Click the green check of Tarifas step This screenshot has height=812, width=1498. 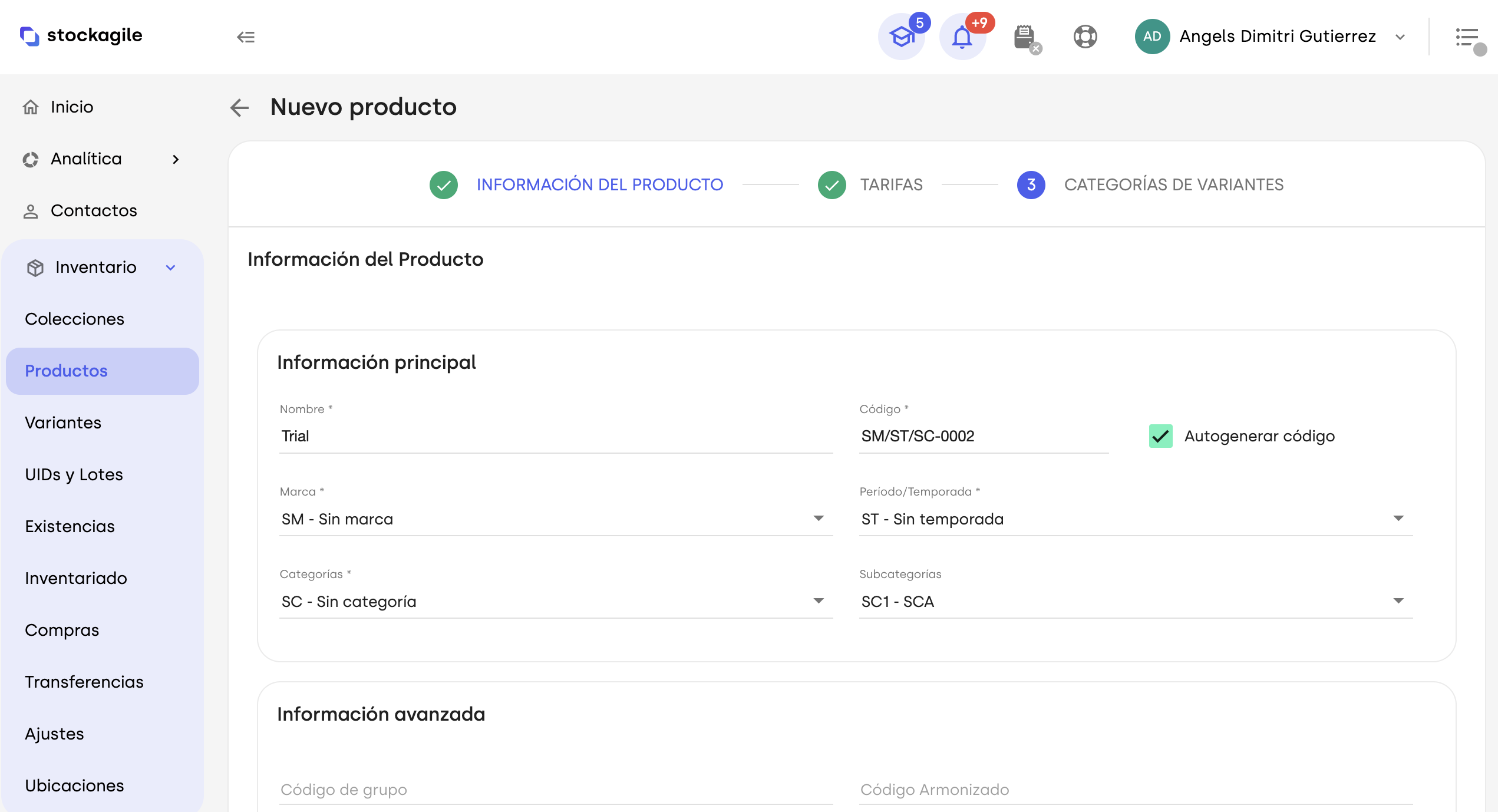pos(832,185)
